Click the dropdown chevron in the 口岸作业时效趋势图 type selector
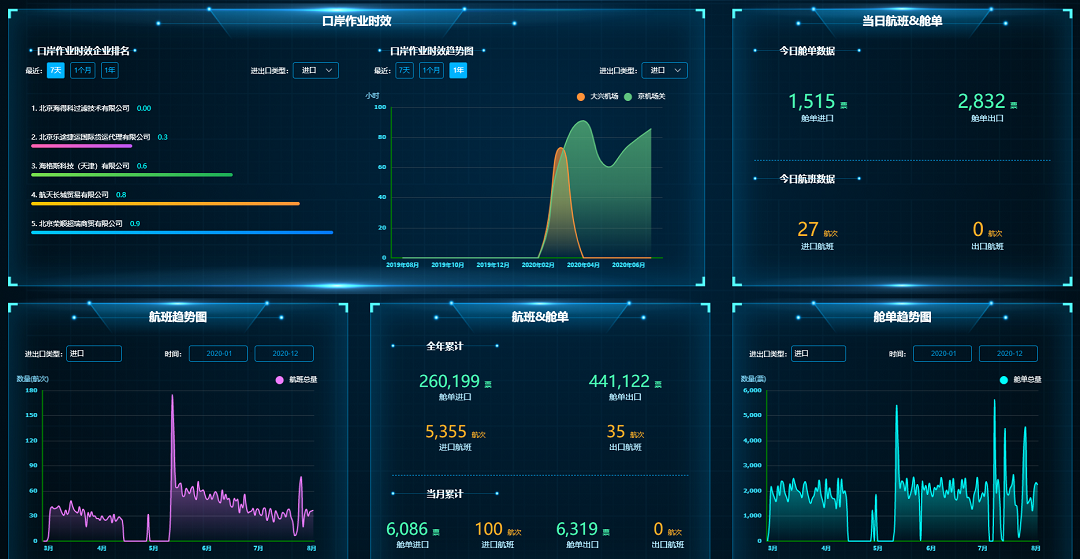Screen dimensions: 1080x559 click(679, 71)
